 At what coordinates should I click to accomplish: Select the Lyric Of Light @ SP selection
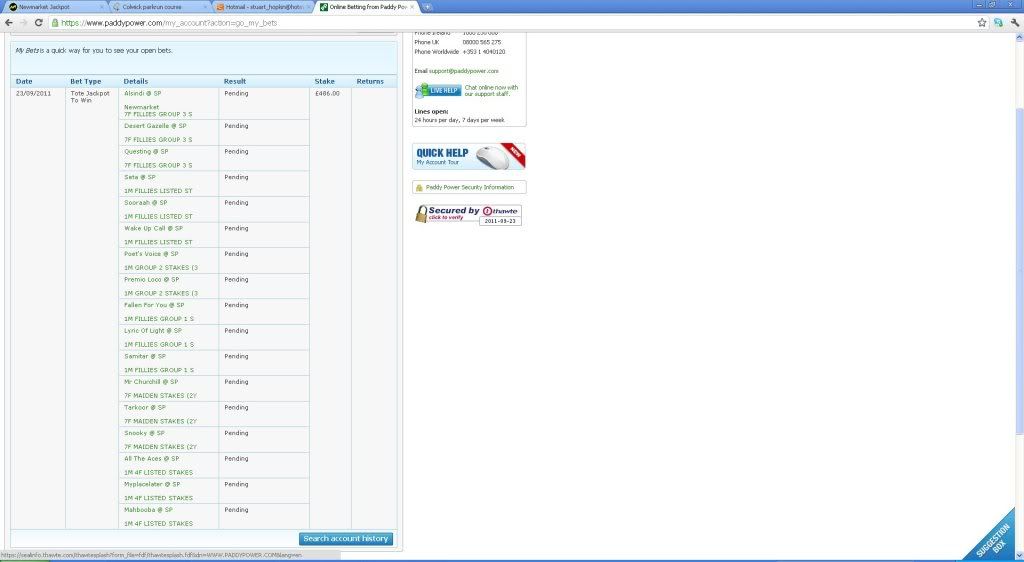point(153,330)
